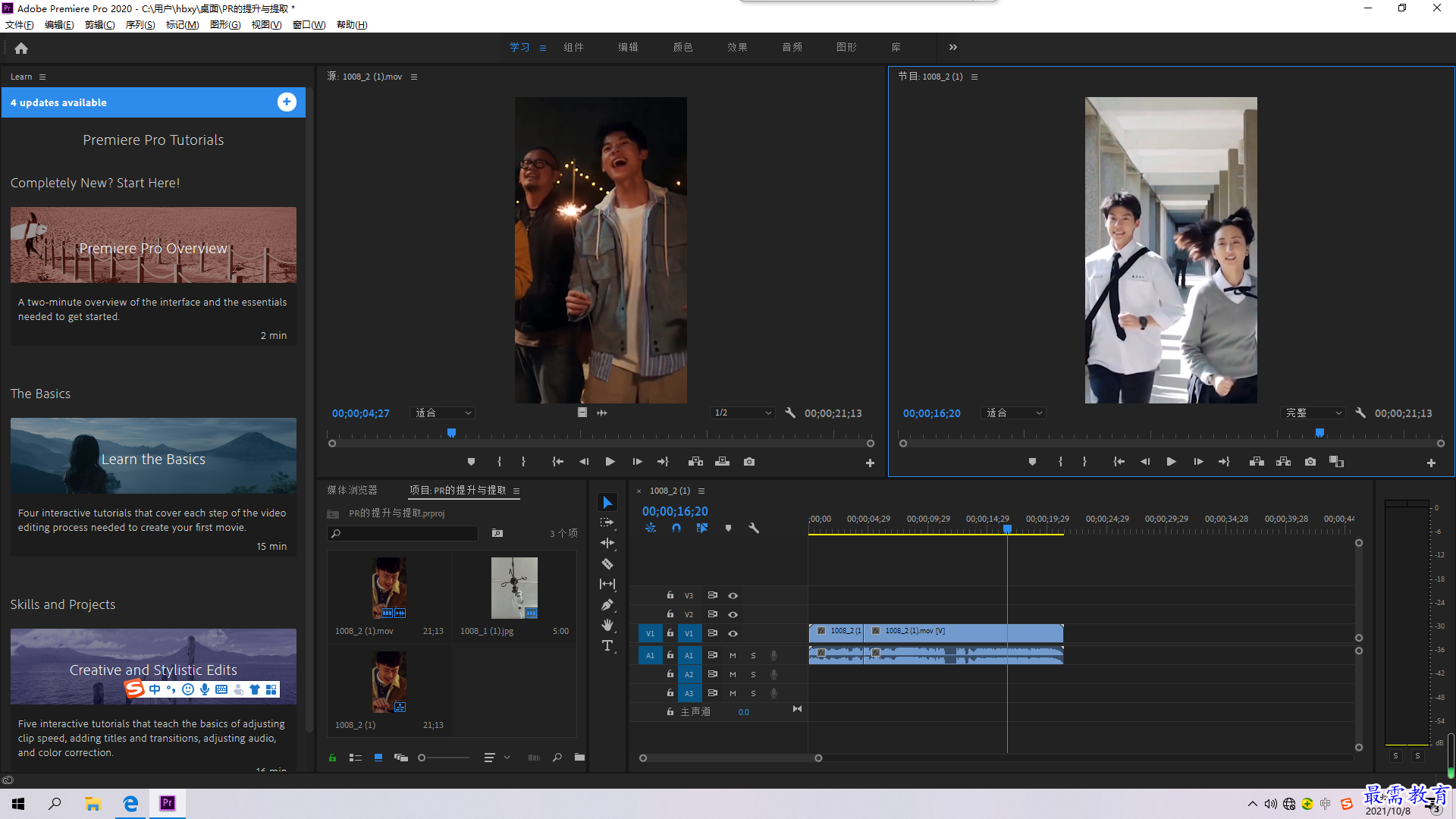Open Source playback resolution dropdown 1/2

743,413
